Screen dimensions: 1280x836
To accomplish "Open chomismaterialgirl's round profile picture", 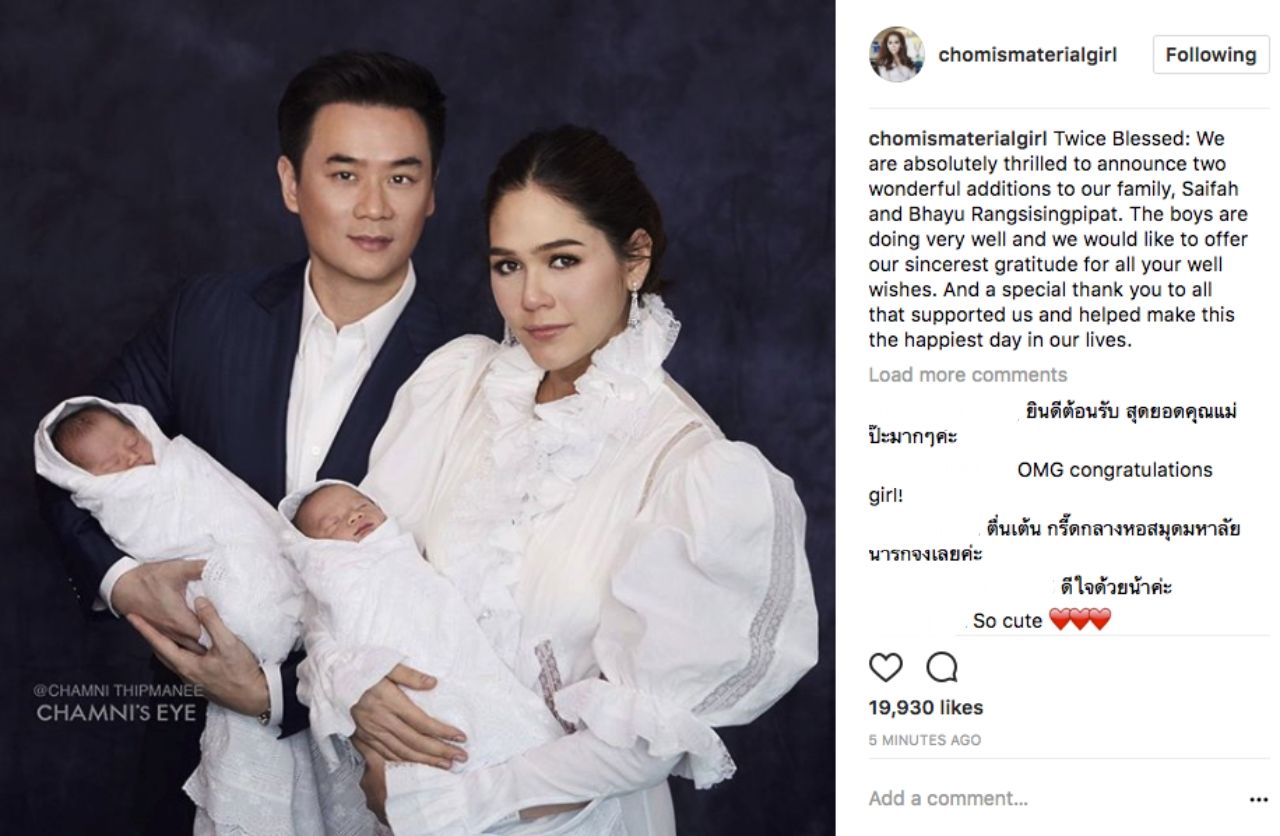I will click(x=896, y=54).
